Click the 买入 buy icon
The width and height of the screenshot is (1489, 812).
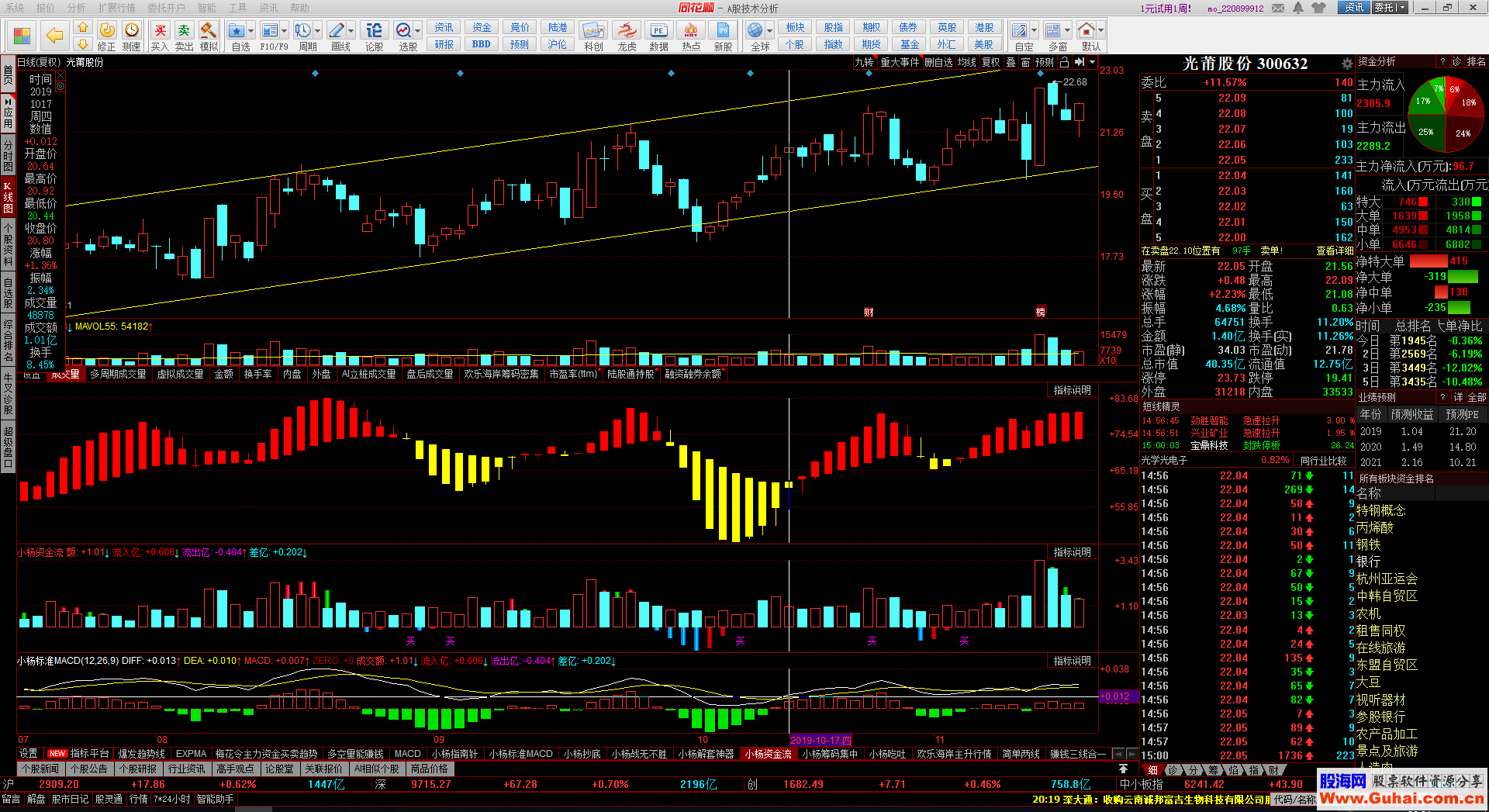(x=160, y=36)
